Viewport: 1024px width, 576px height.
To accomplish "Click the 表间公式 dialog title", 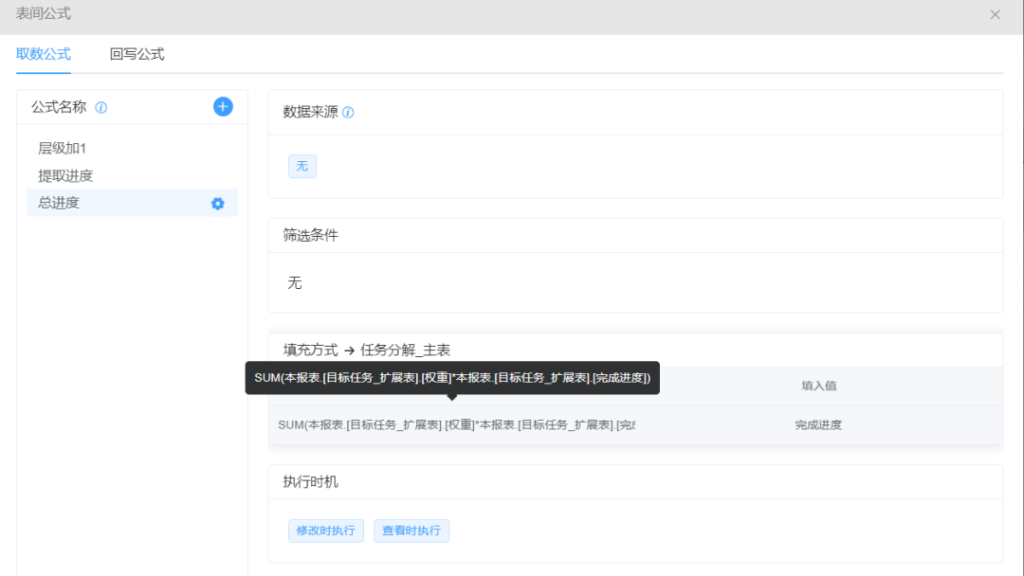I will click(x=43, y=14).
